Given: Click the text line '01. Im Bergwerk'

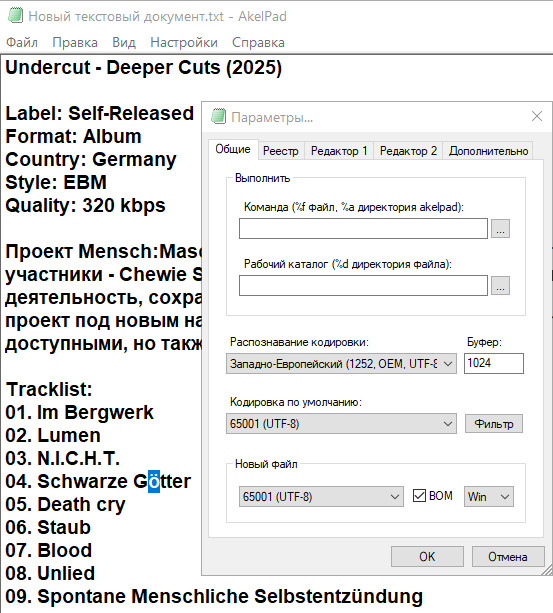Looking at the screenshot, I should [80, 412].
